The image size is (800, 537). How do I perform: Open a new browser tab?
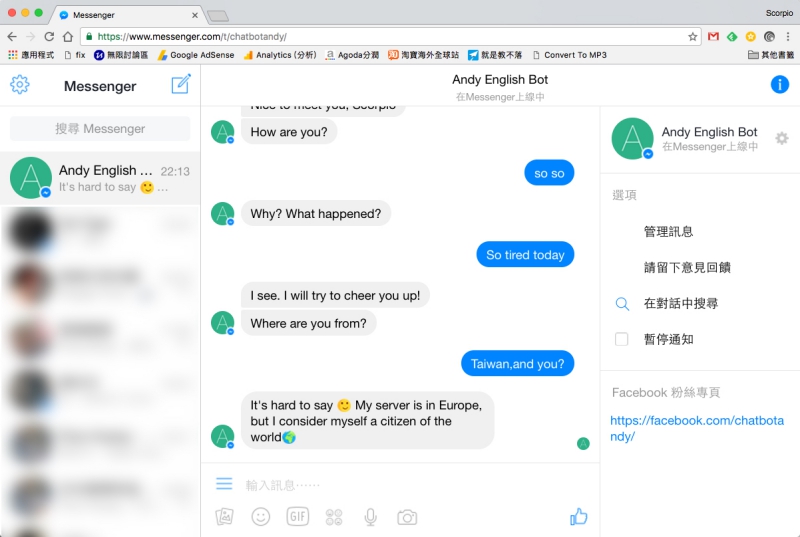[x=218, y=16]
